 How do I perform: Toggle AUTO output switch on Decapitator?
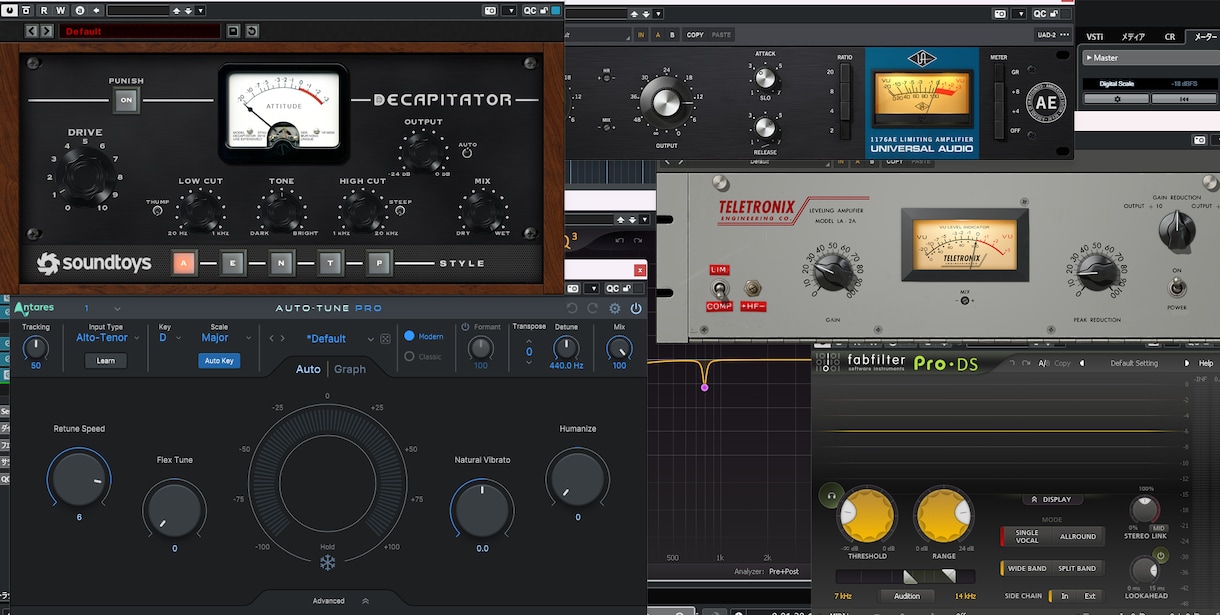pos(467,153)
